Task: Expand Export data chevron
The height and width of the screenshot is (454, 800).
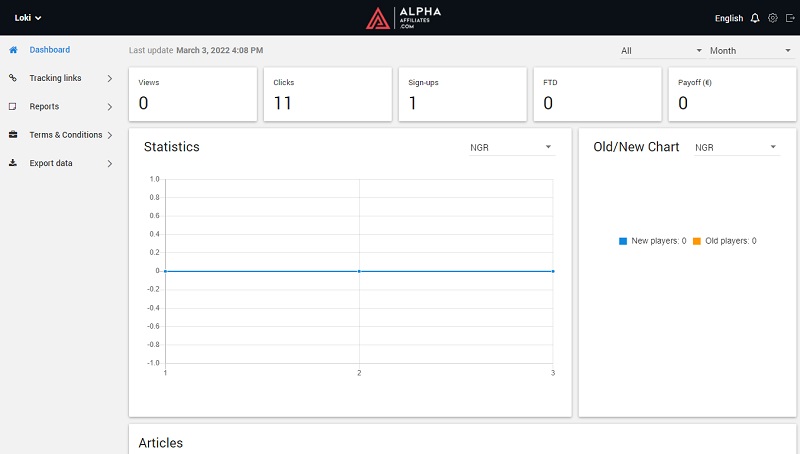Action: tap(110, 163)
